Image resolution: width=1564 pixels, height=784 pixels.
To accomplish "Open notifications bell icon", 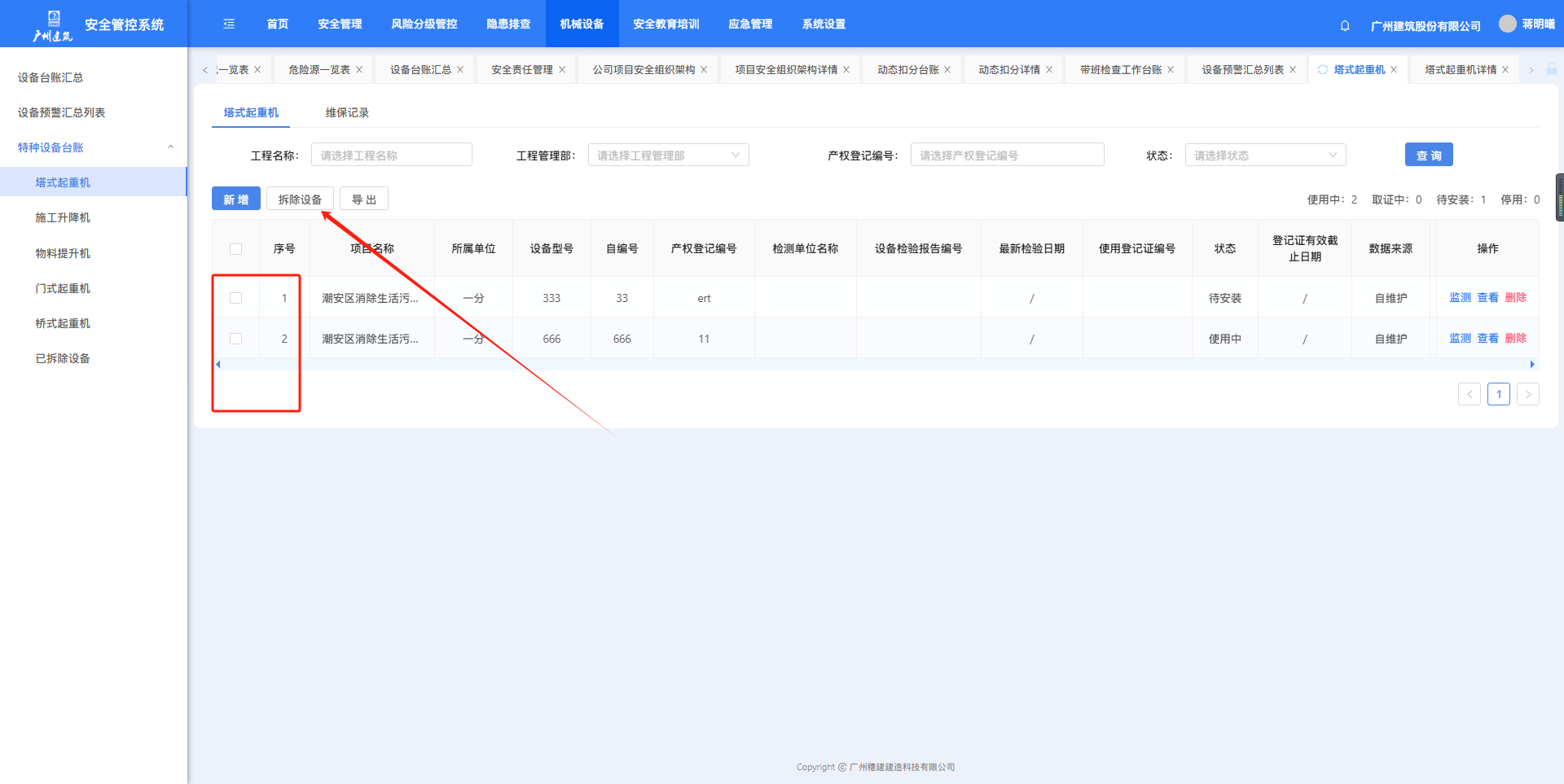I will 1345,26.
